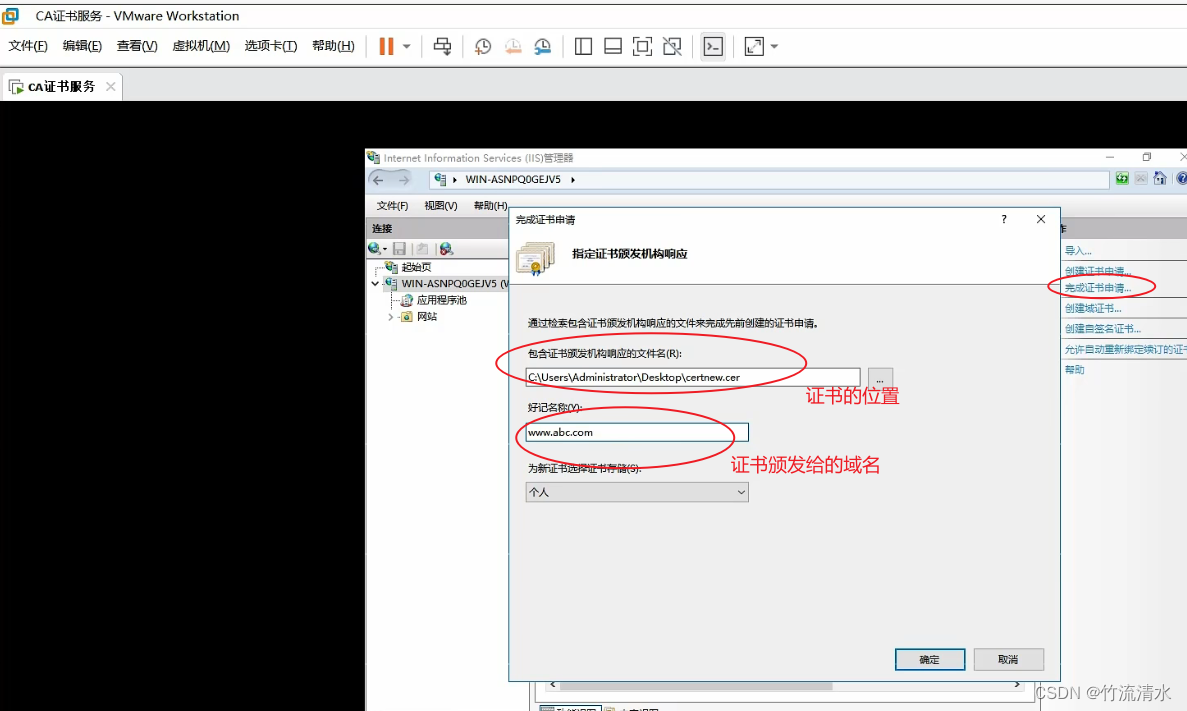
Task: Click the 帮助 link in actions pane
Action: (1074, 370)
